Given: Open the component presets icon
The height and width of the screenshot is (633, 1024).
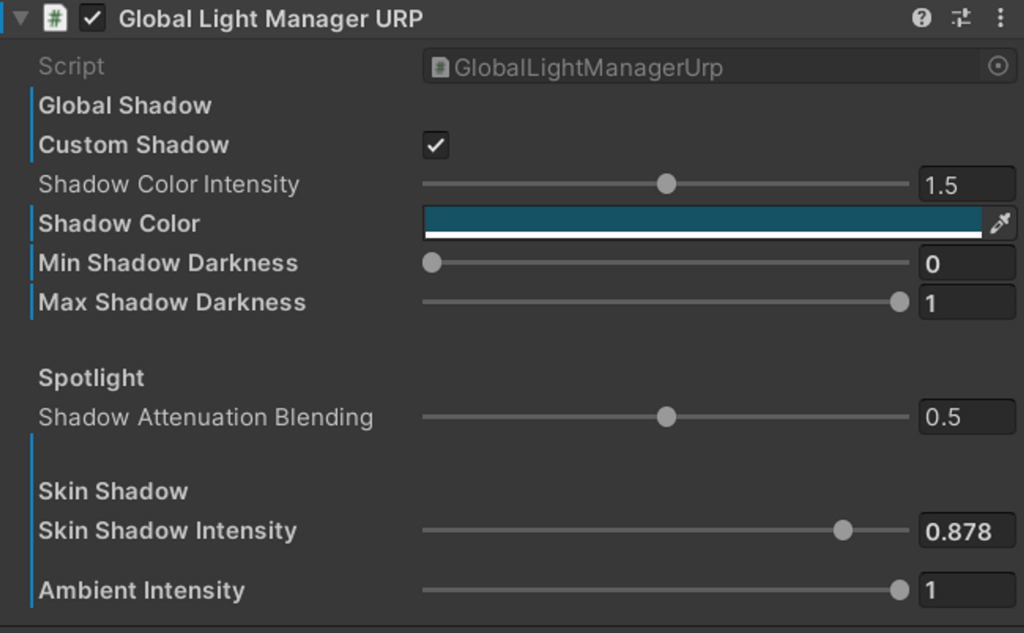Looking at the screenshot, I should (961, 18).
